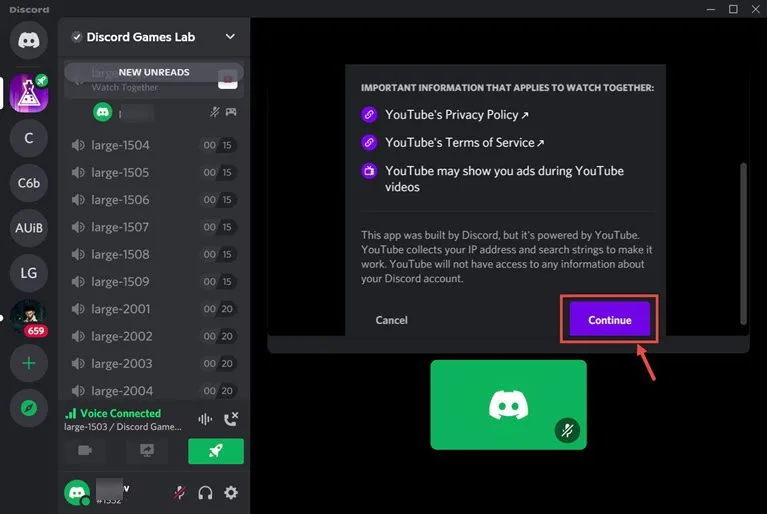Click the TV ads icon in dialog

369,171
